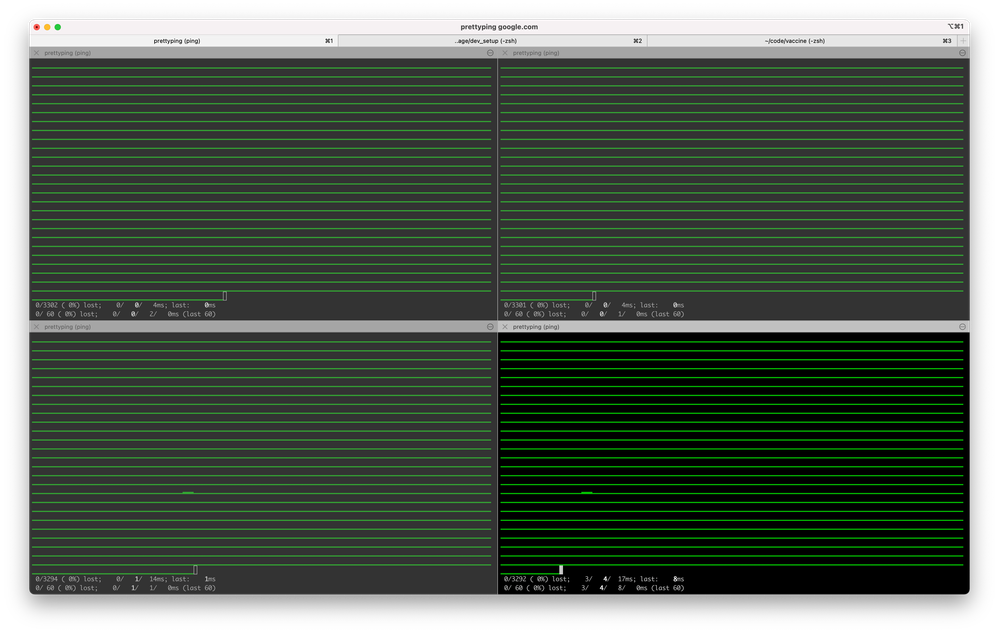This screenshot has height=633, width=999.
Task: Focus the bottom-right pane title bar
Action: click(x=730, y=327)
